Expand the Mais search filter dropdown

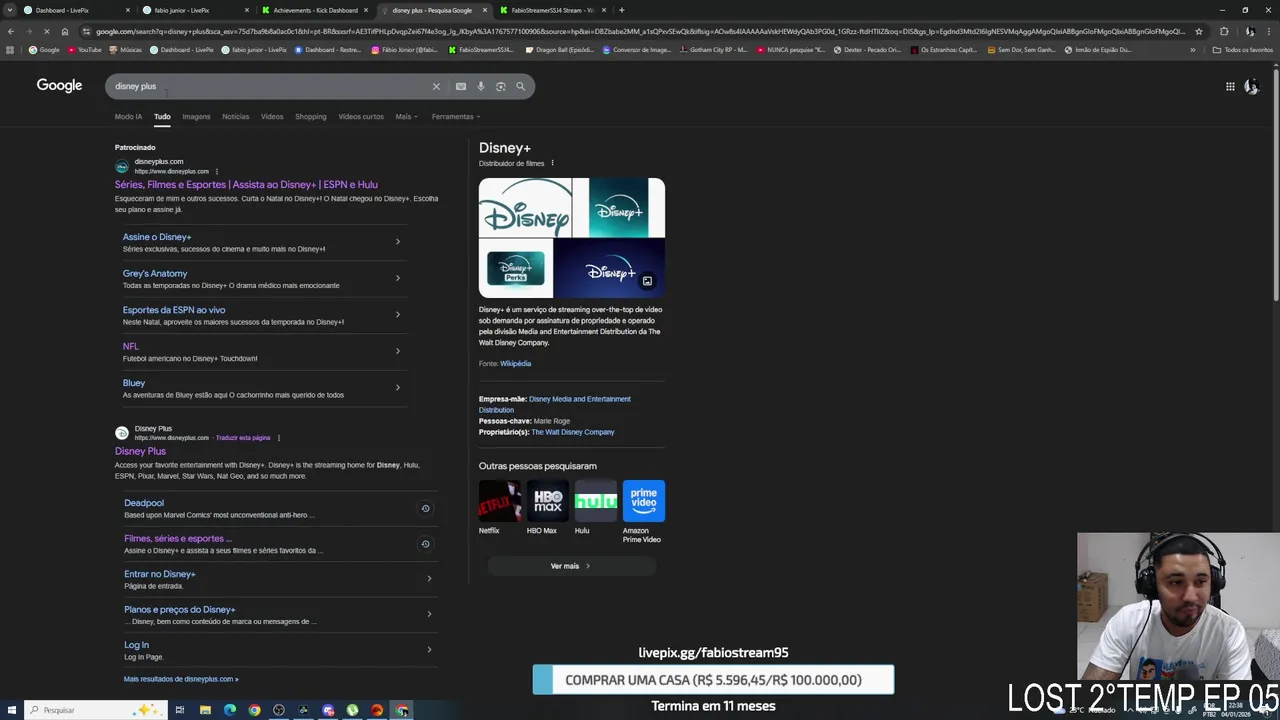click(406, 116)
